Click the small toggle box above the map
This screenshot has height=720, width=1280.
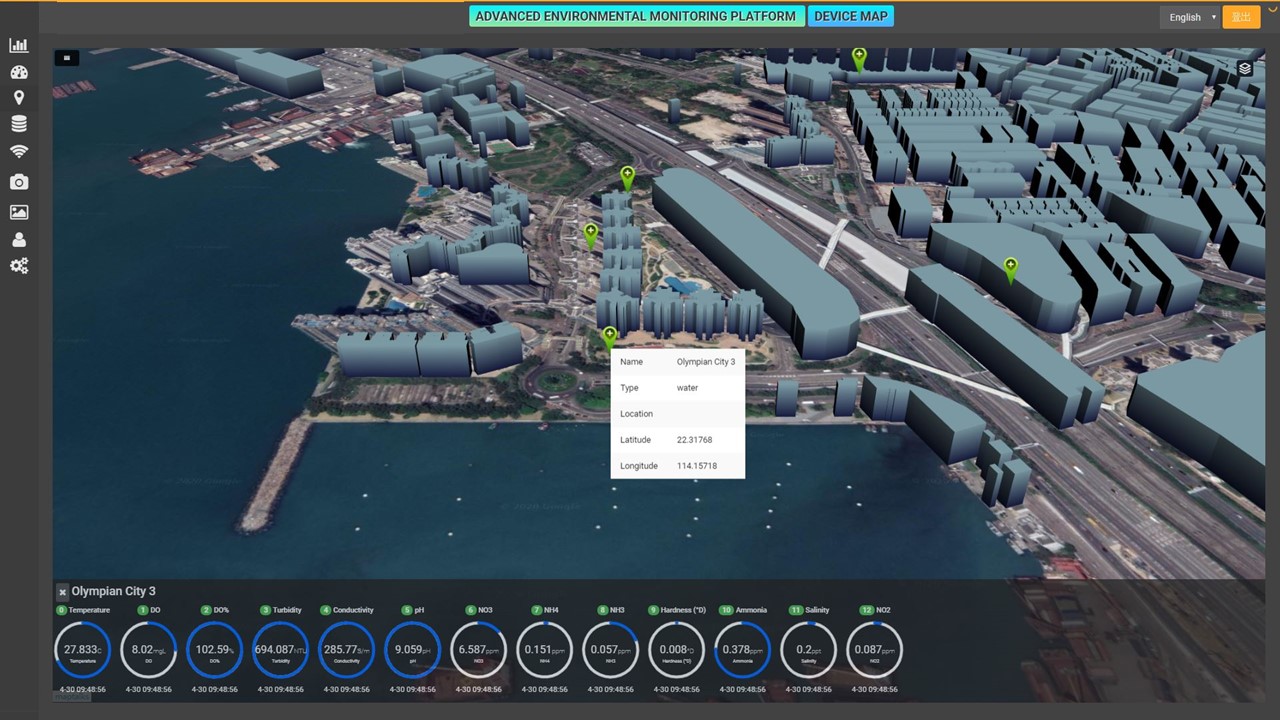(x=66, y=57)
